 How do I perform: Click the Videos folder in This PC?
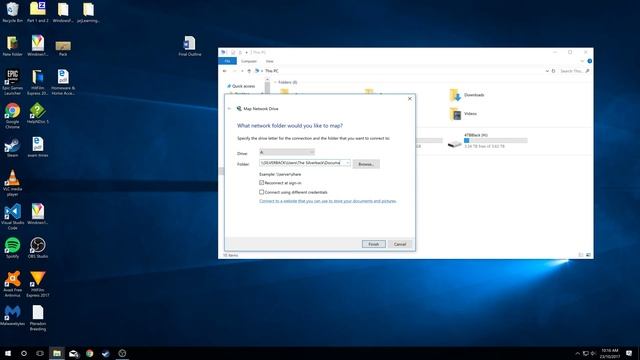coord(463,114)
